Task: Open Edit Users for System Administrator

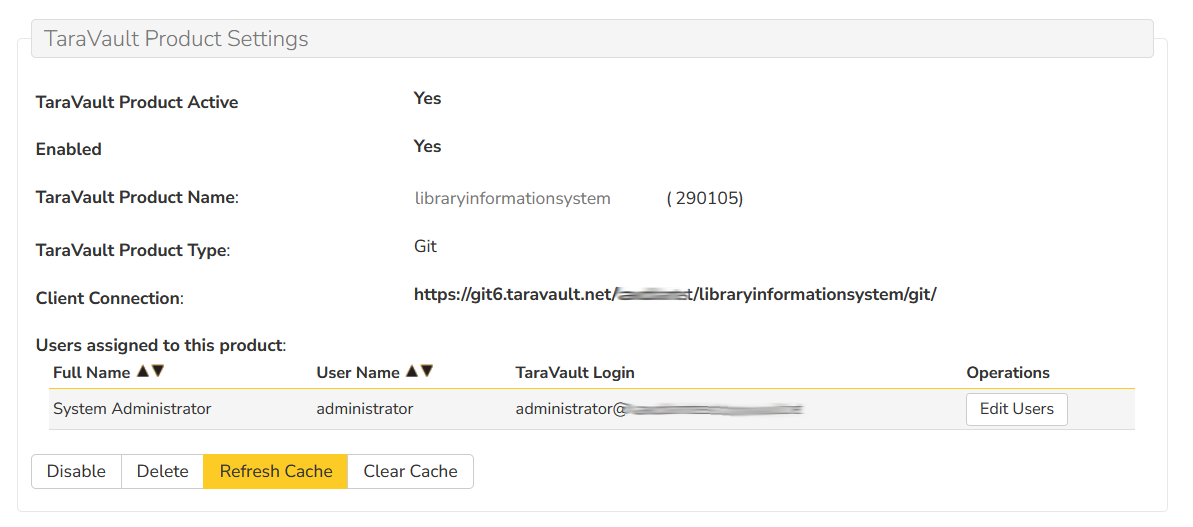Action: point(1016,409)
